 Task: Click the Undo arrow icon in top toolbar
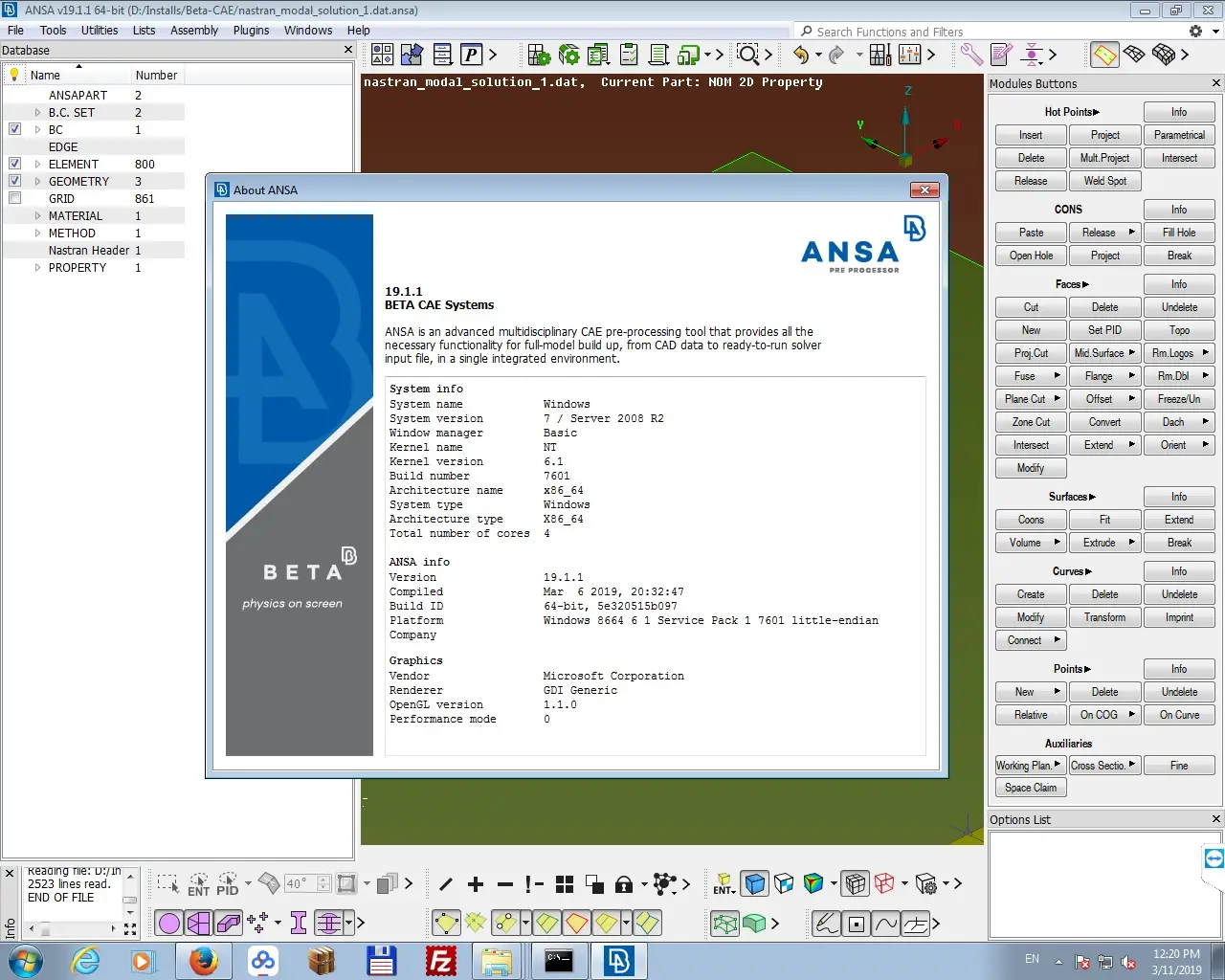click(x=801, y=56)
